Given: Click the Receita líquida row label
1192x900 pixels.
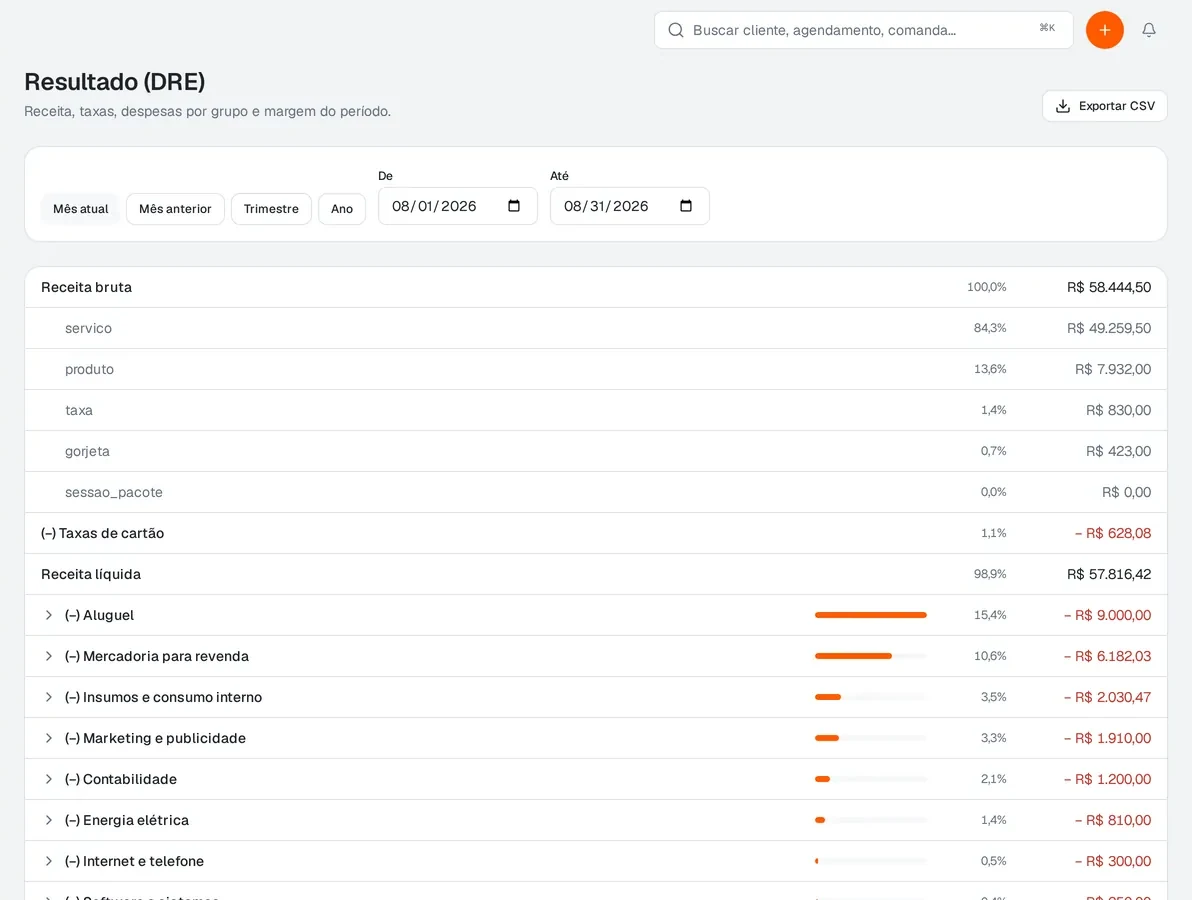Looking at the screenshot, I should tap(91, 575).
